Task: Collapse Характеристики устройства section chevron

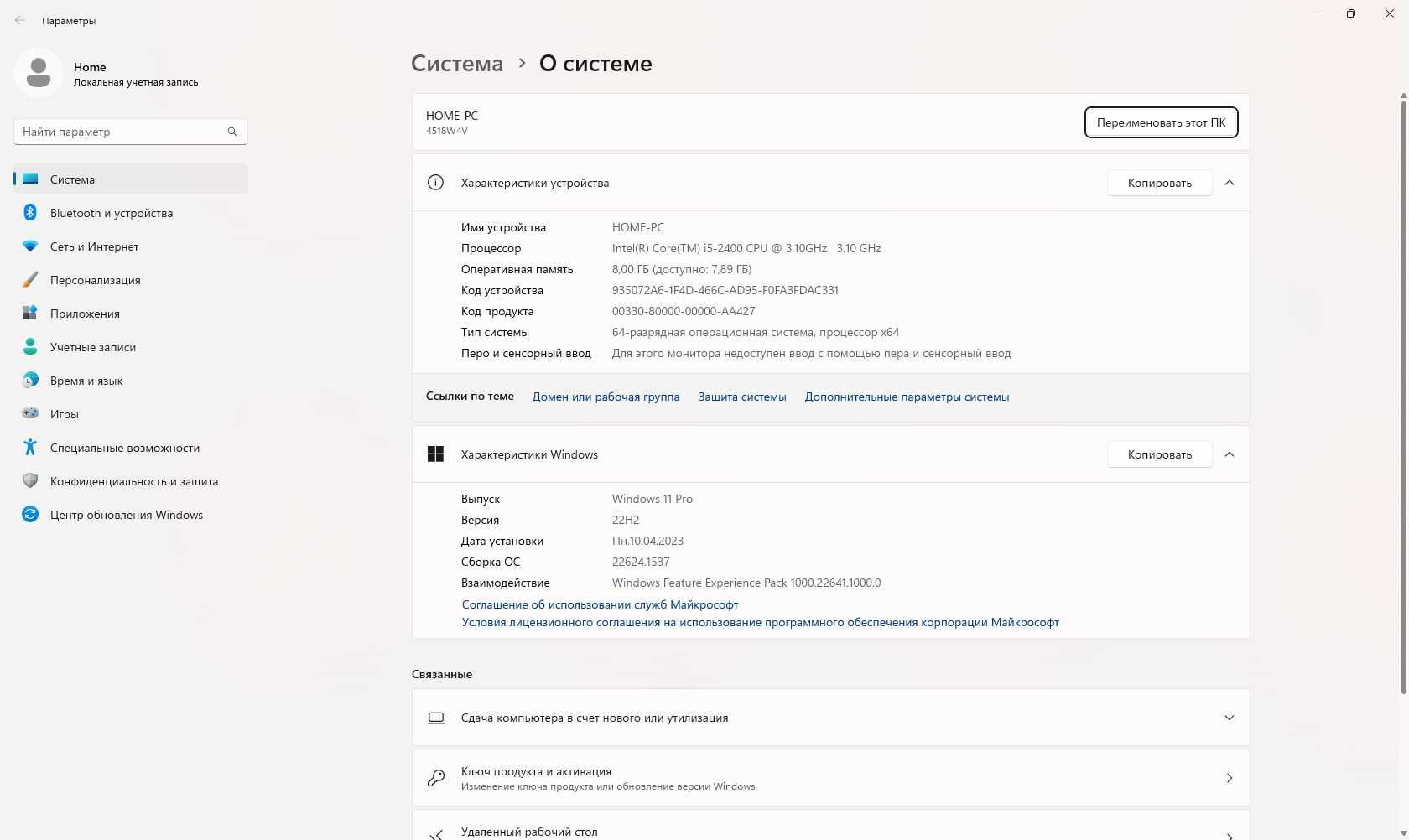Action: point(1230,183)
